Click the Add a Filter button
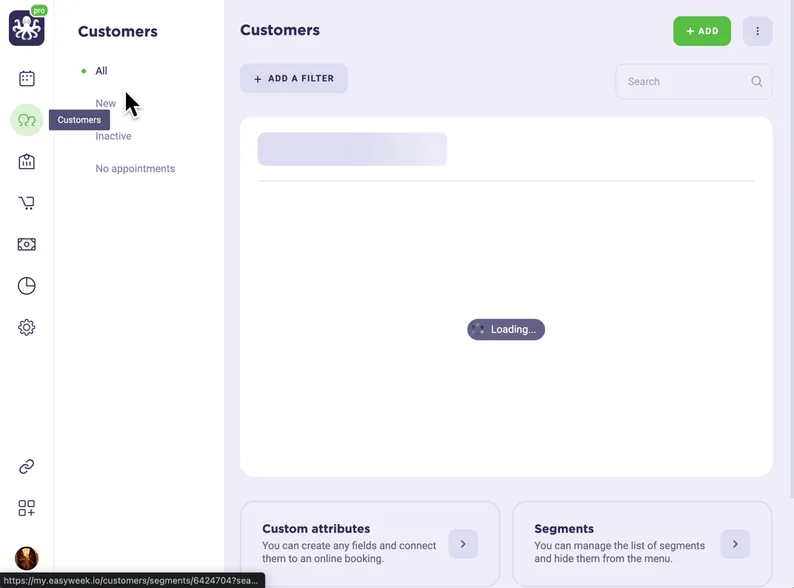The image size is (794, 588). tap(294, 79)
